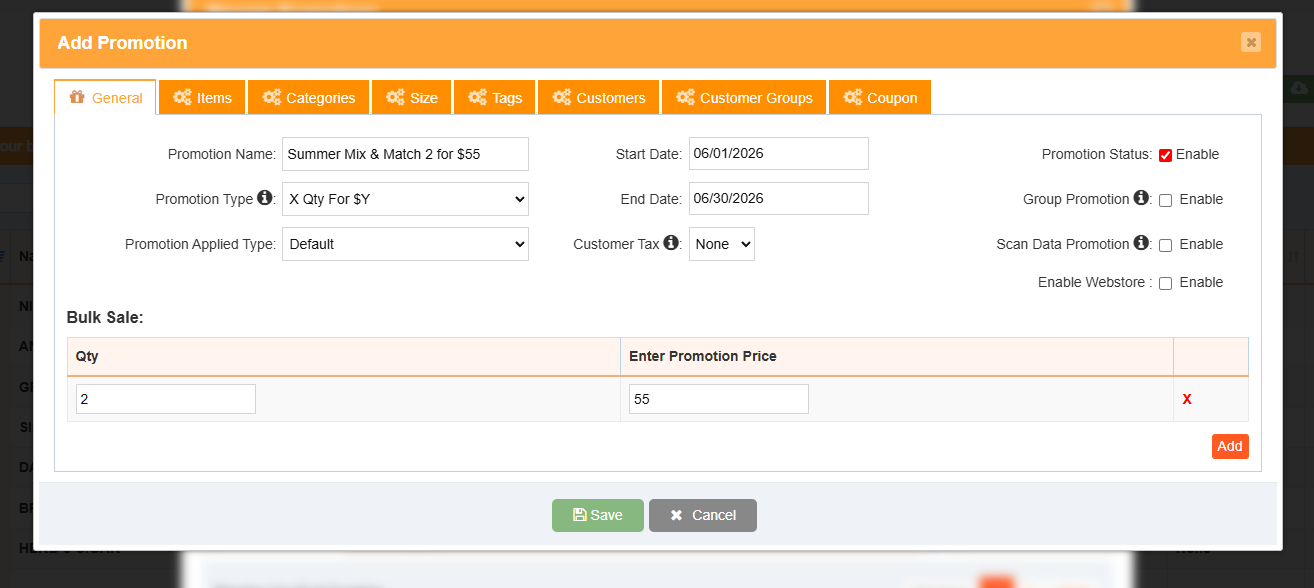Open the Customer Tax dropdown

pos(722,244)
